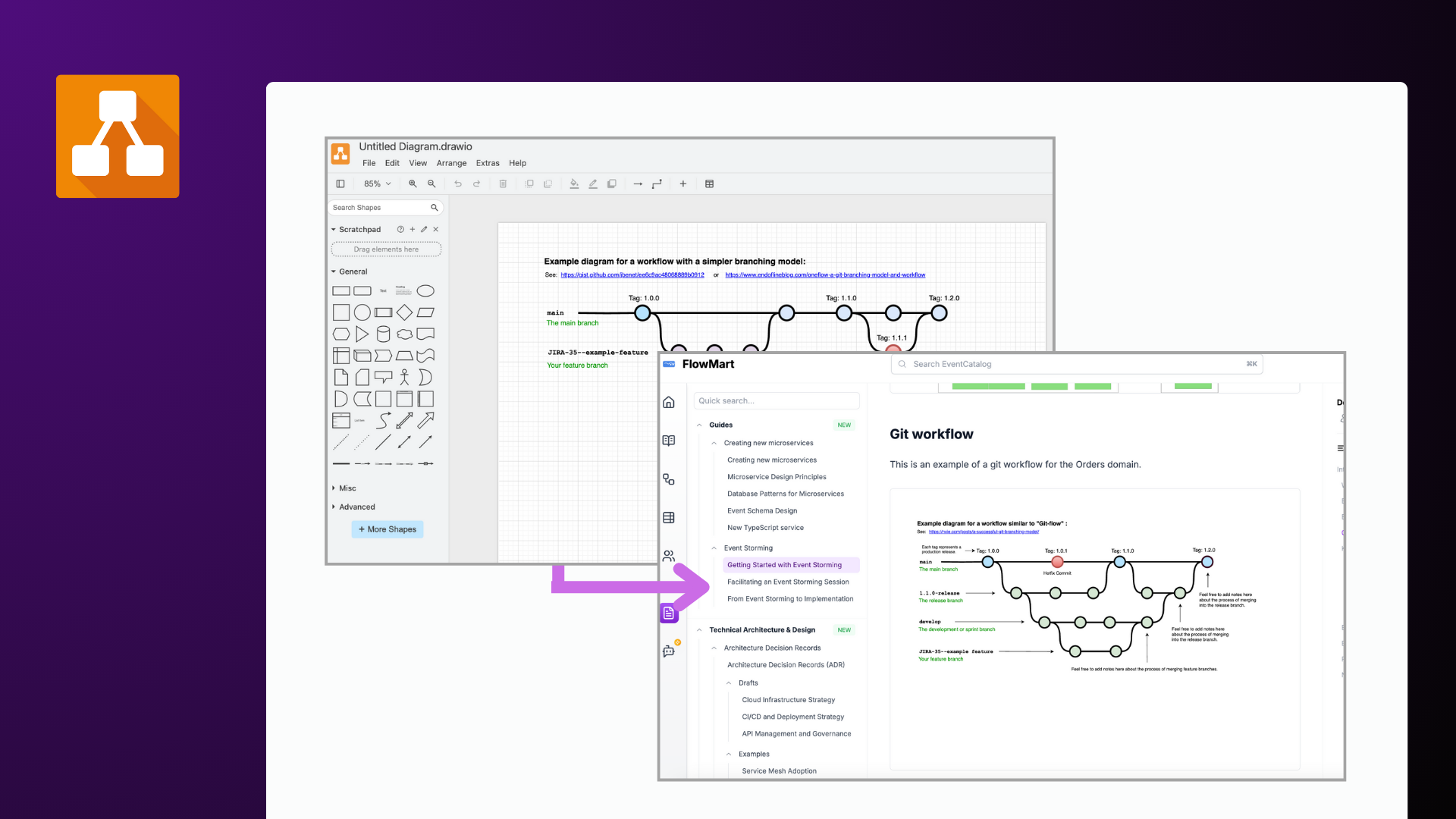Viewport: 1456px width, 819px height.
Task: Expand the Advanced shapes section
Action: pos(334,507)
